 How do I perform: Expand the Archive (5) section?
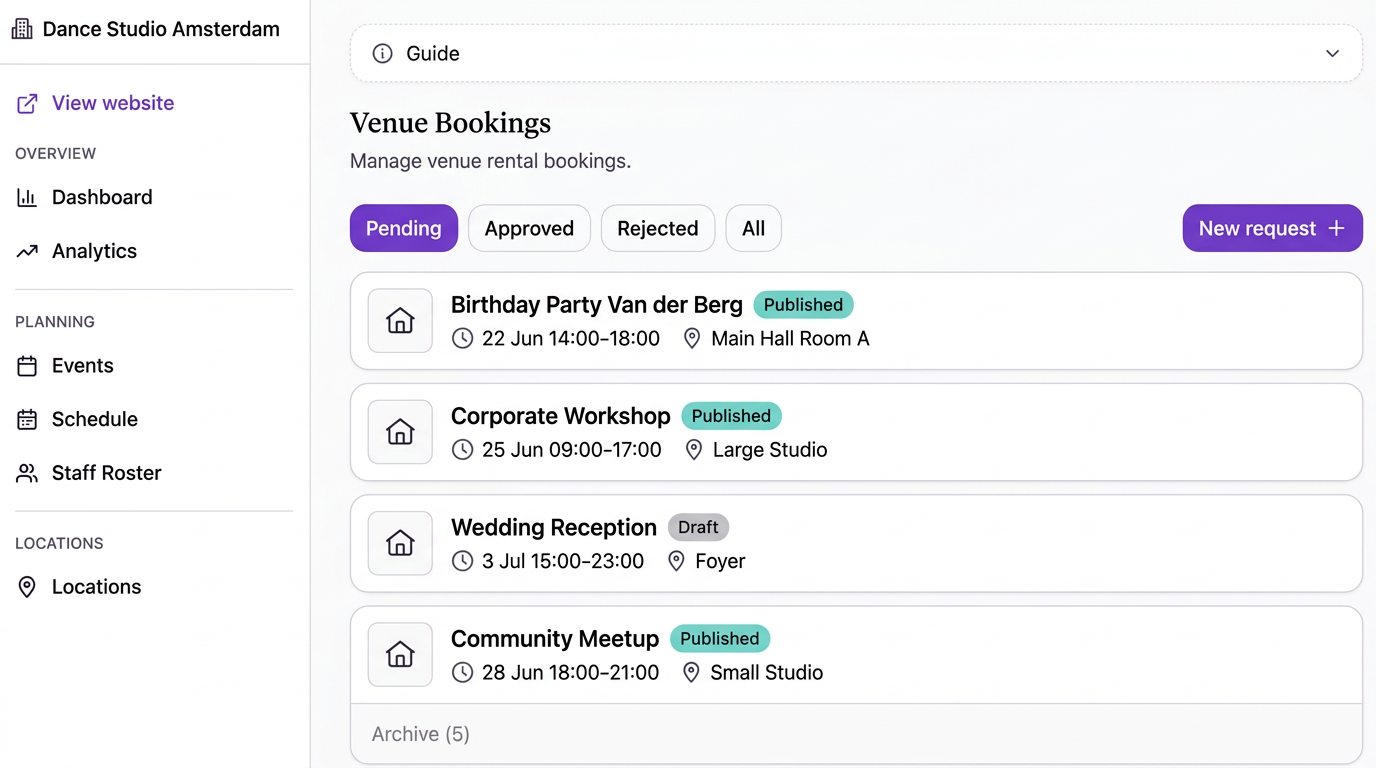(421, 734)
